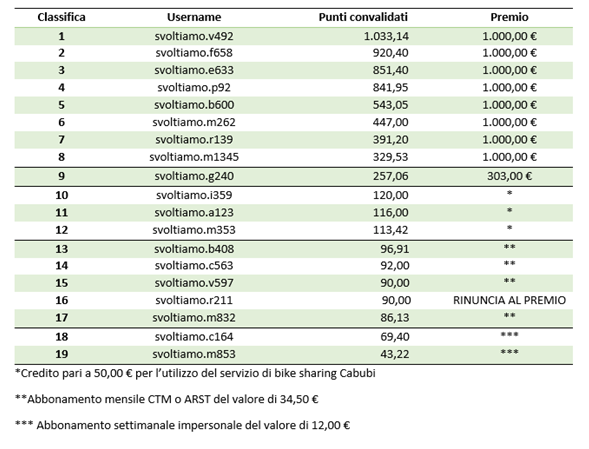Image resolution: width=589 pixels, height=449 pixels.
Task: Select the 303,00 € prize cell
Action: click(x=509, y=176)
